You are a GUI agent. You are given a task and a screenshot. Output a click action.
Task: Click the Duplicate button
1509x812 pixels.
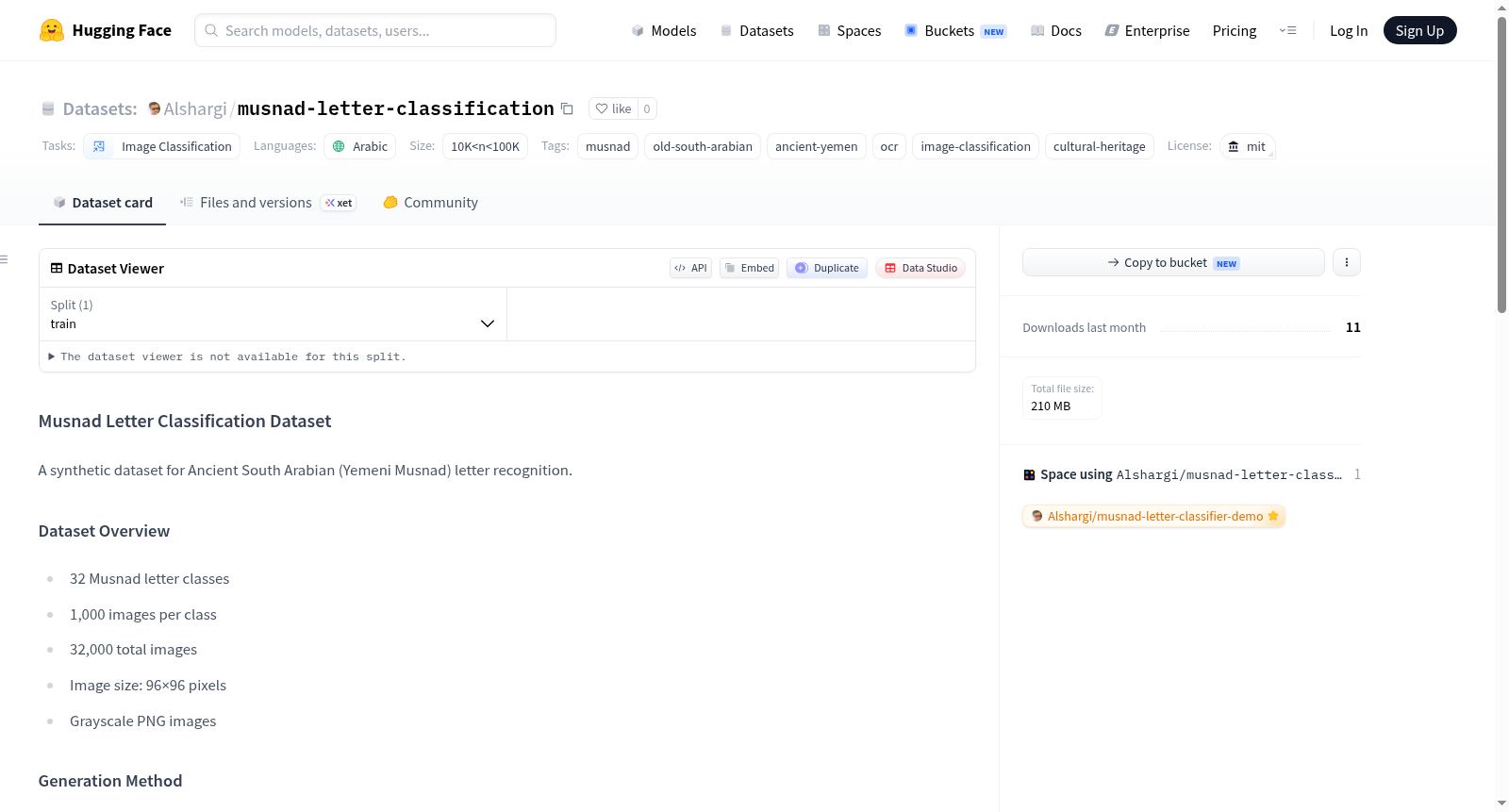pos(827,268)
